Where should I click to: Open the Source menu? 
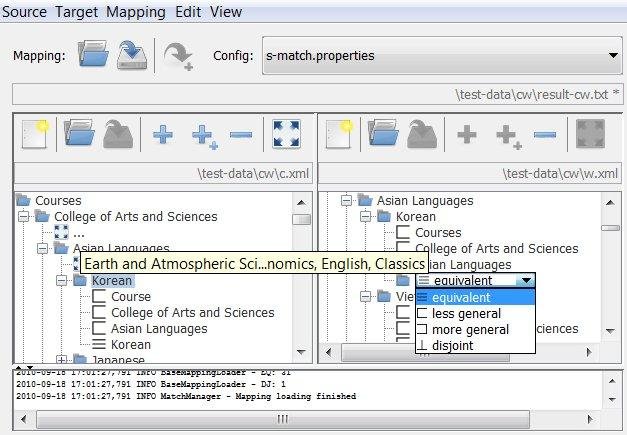[24, 12]
